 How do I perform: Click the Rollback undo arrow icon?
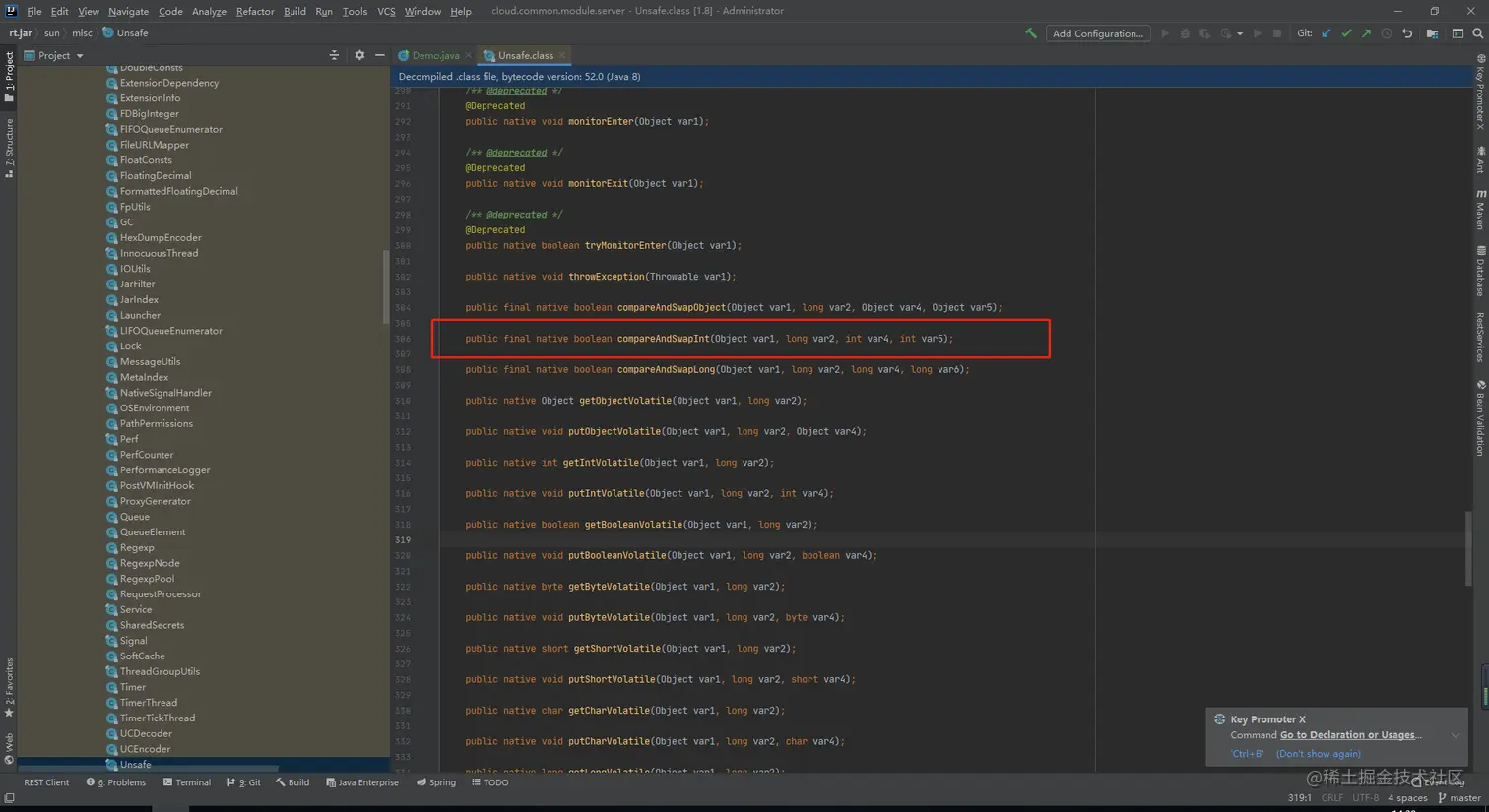pos(1407,33)
